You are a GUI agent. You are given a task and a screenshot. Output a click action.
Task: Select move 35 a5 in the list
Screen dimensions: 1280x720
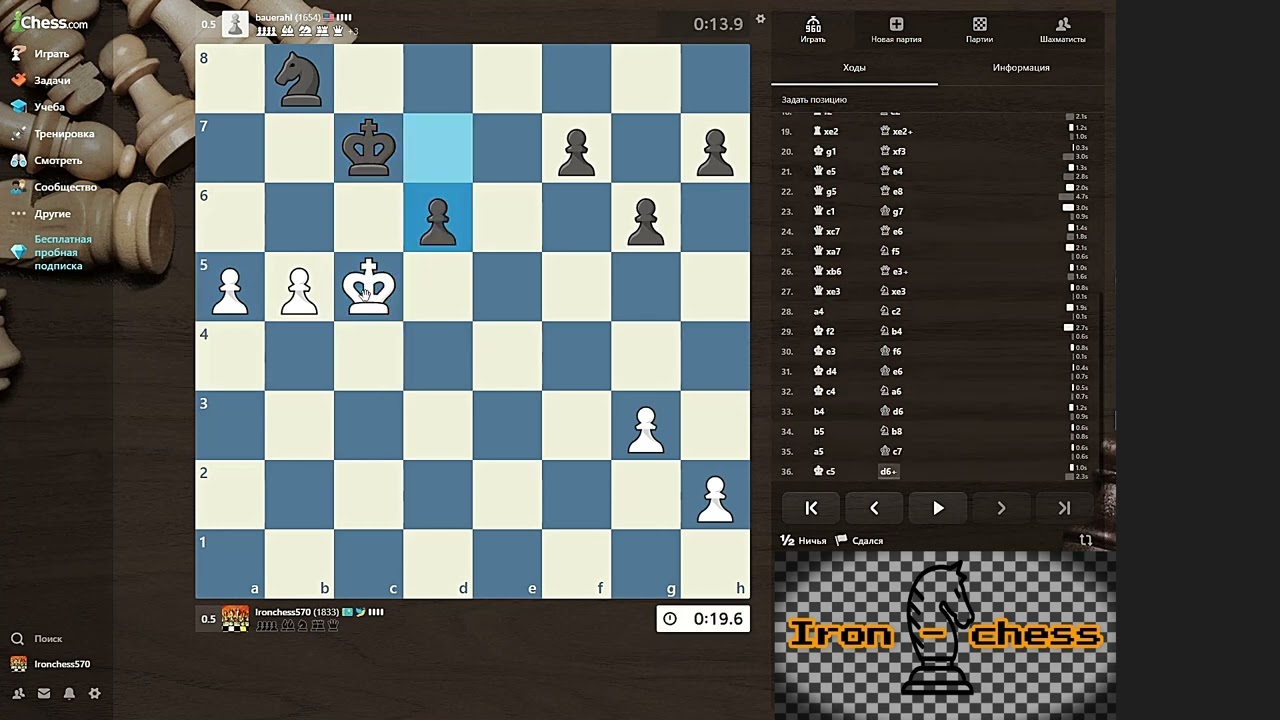(x=819, y=451)
